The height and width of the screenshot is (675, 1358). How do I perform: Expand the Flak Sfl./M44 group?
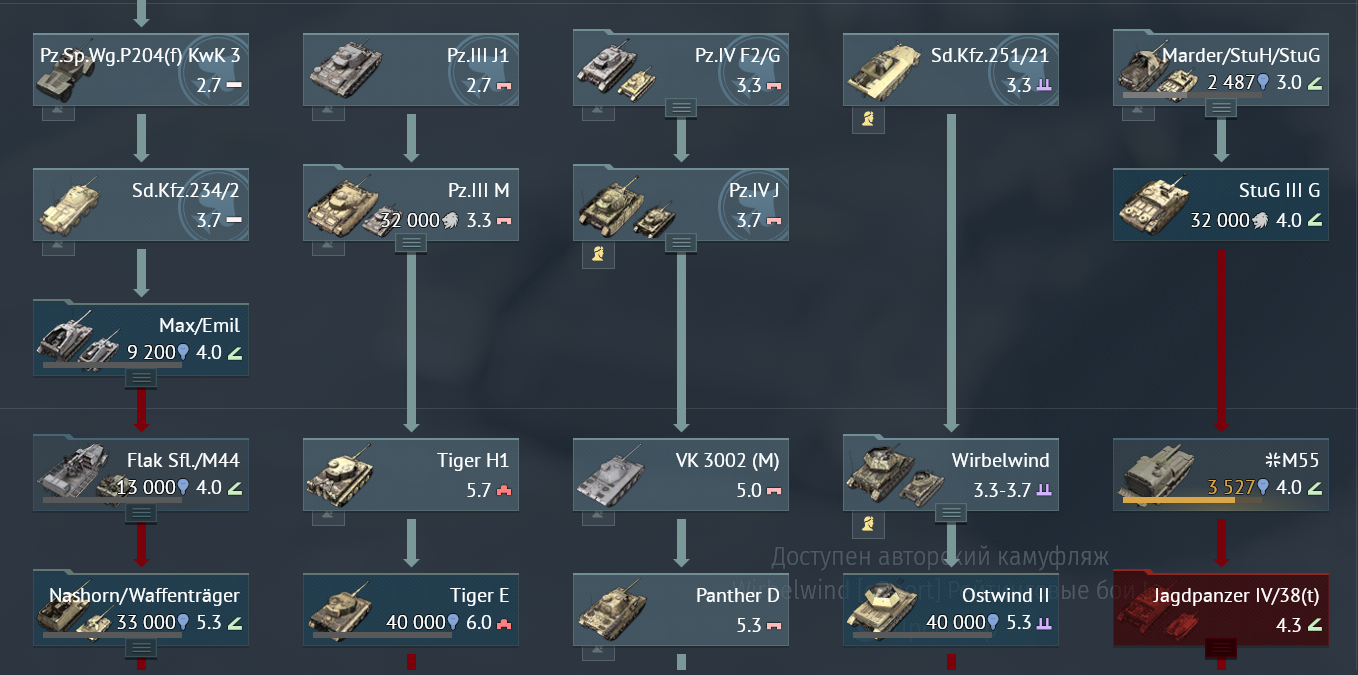pyautogui.click(x=141, y=512)
